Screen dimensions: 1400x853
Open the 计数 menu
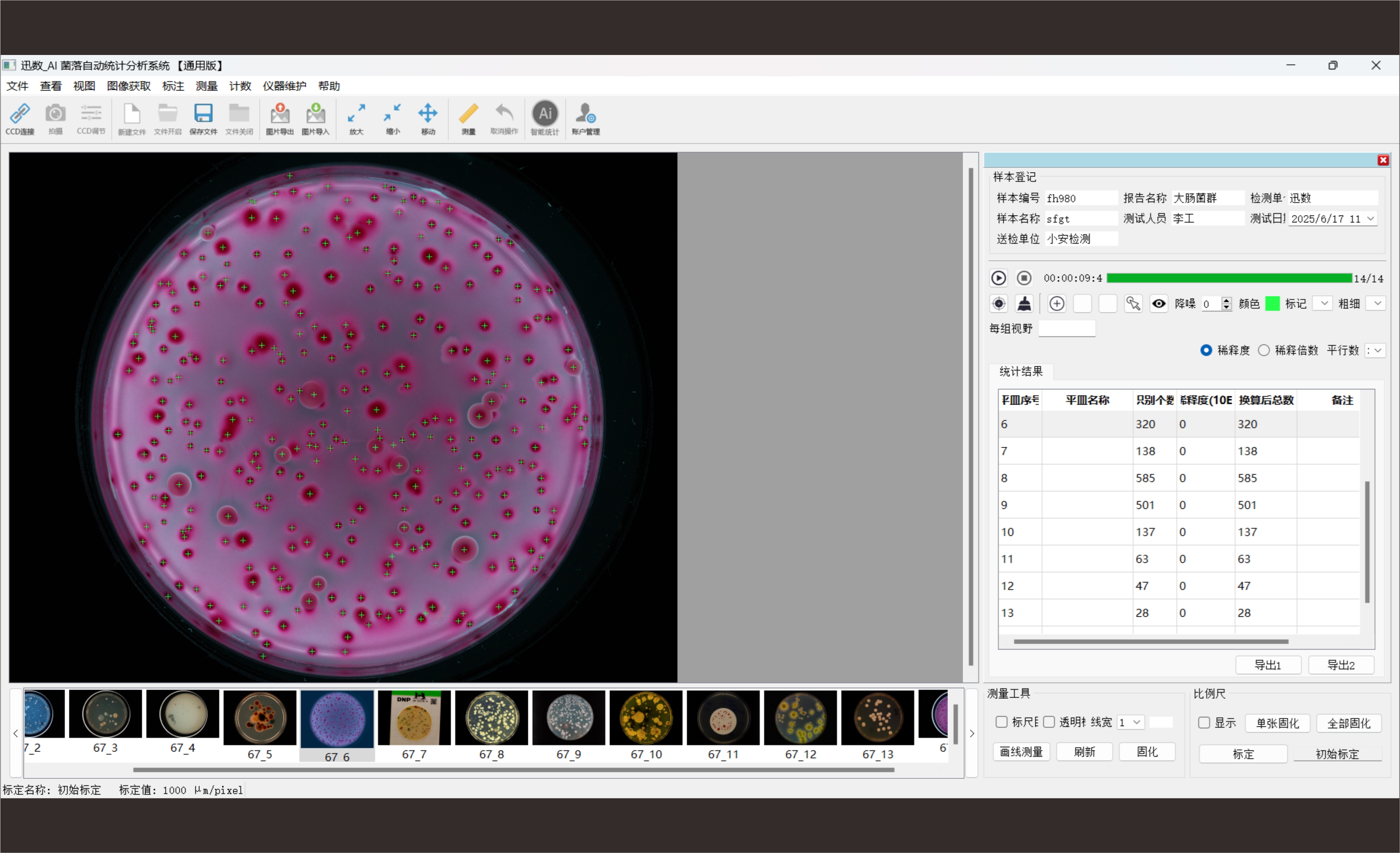click(x=240, y=86)
